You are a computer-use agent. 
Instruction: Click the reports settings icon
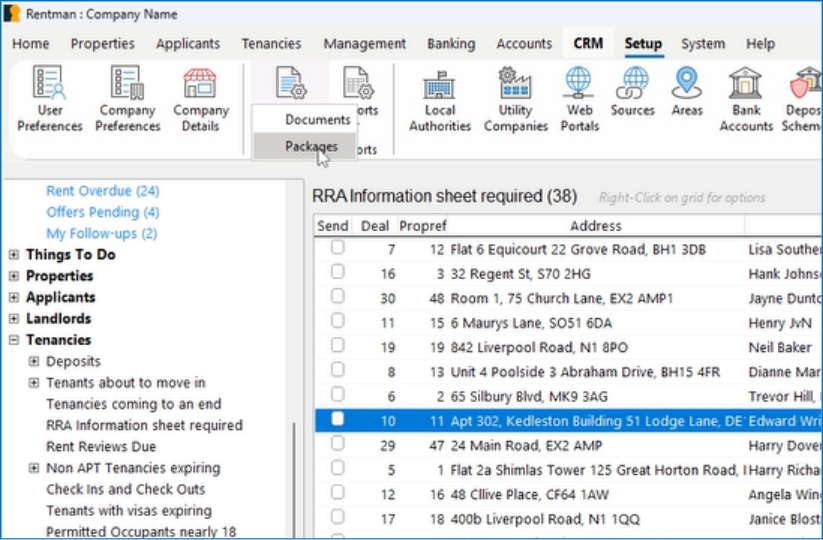(358, 82)
